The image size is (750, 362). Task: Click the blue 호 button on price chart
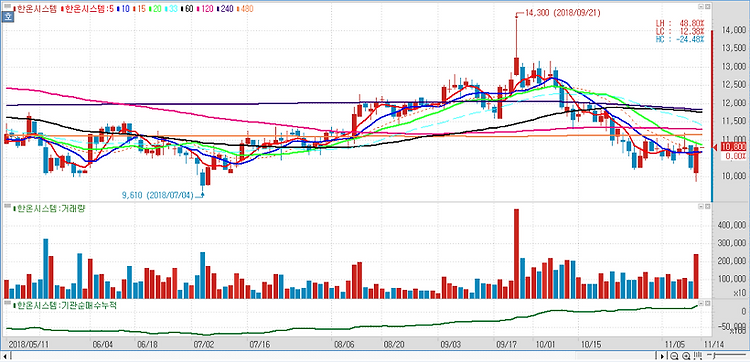pos(8,16)
